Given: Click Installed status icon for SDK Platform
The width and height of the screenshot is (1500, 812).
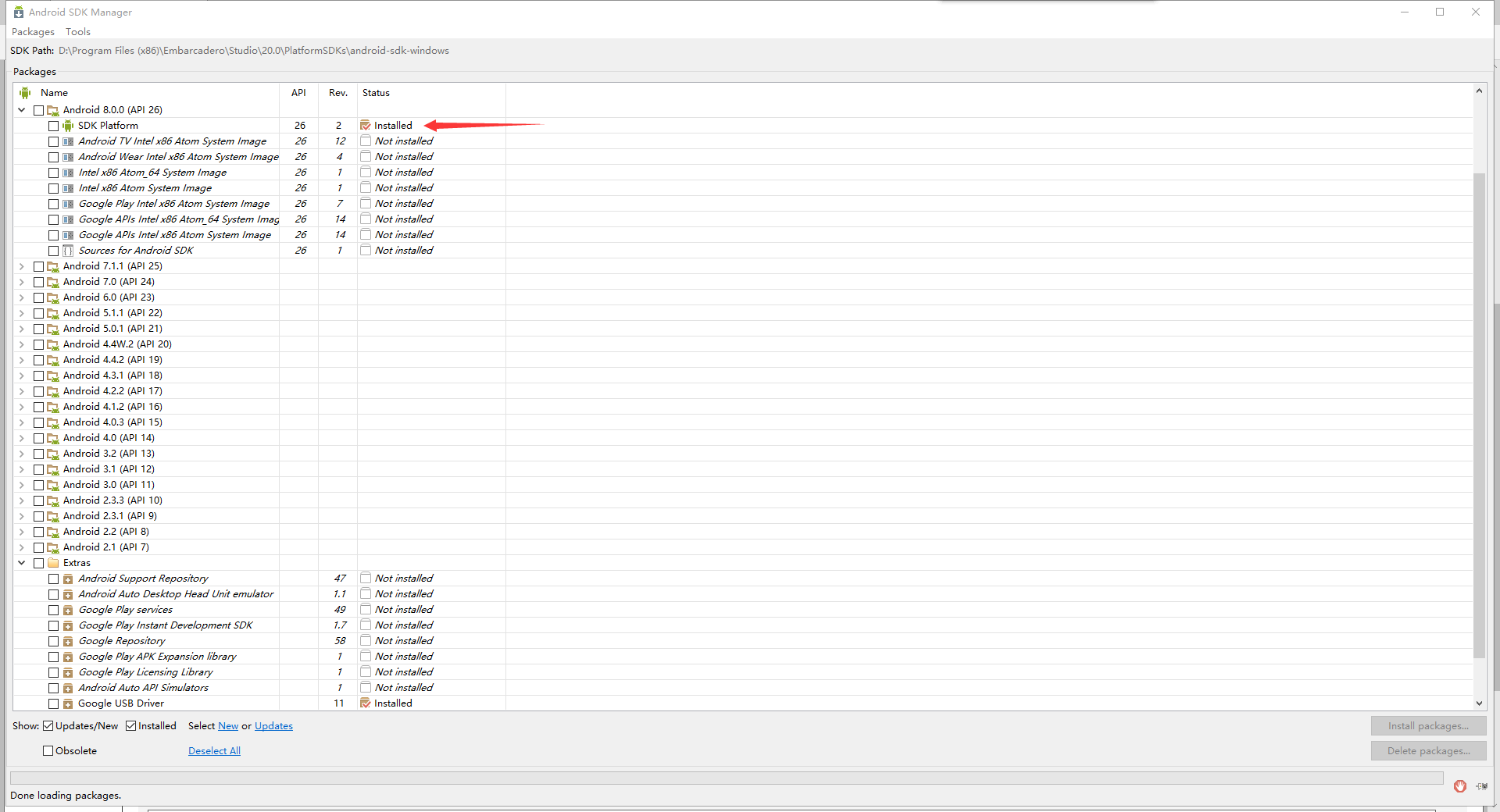Looking at the screenshot, I should pos(365,126).
